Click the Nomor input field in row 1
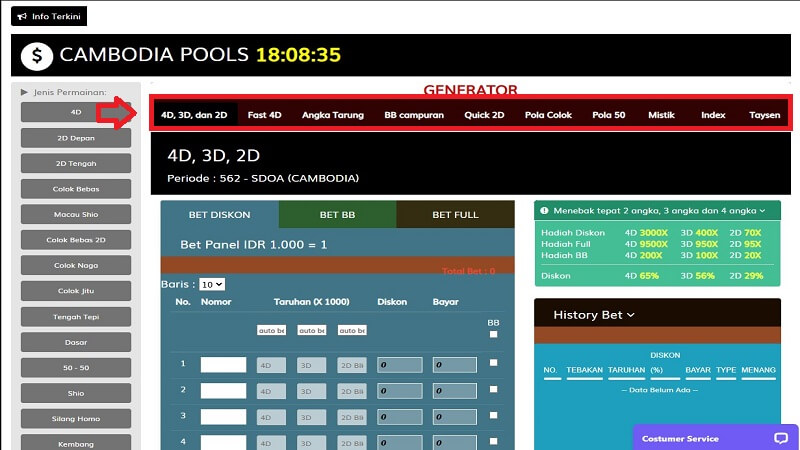Image resolution: width=800 pixels, height=450 pixels. point(223,365)
